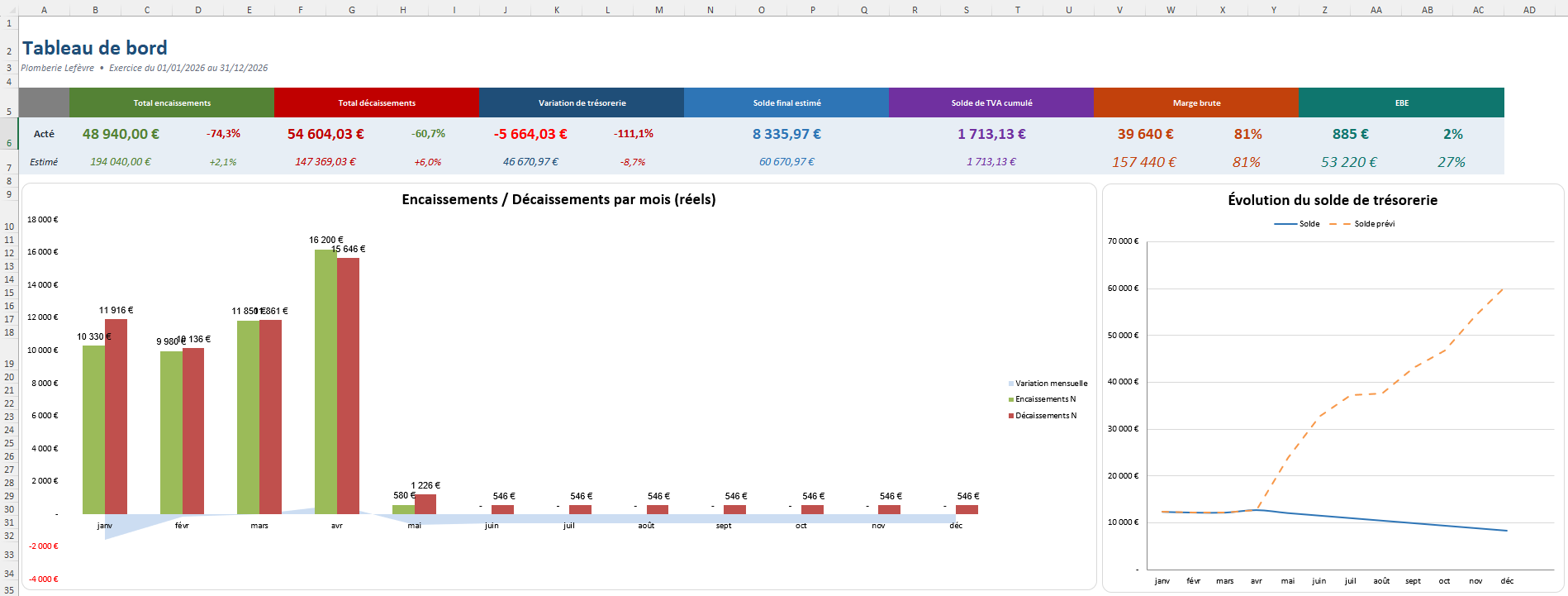Select the -60,7% percentage cell

(428, 134)
